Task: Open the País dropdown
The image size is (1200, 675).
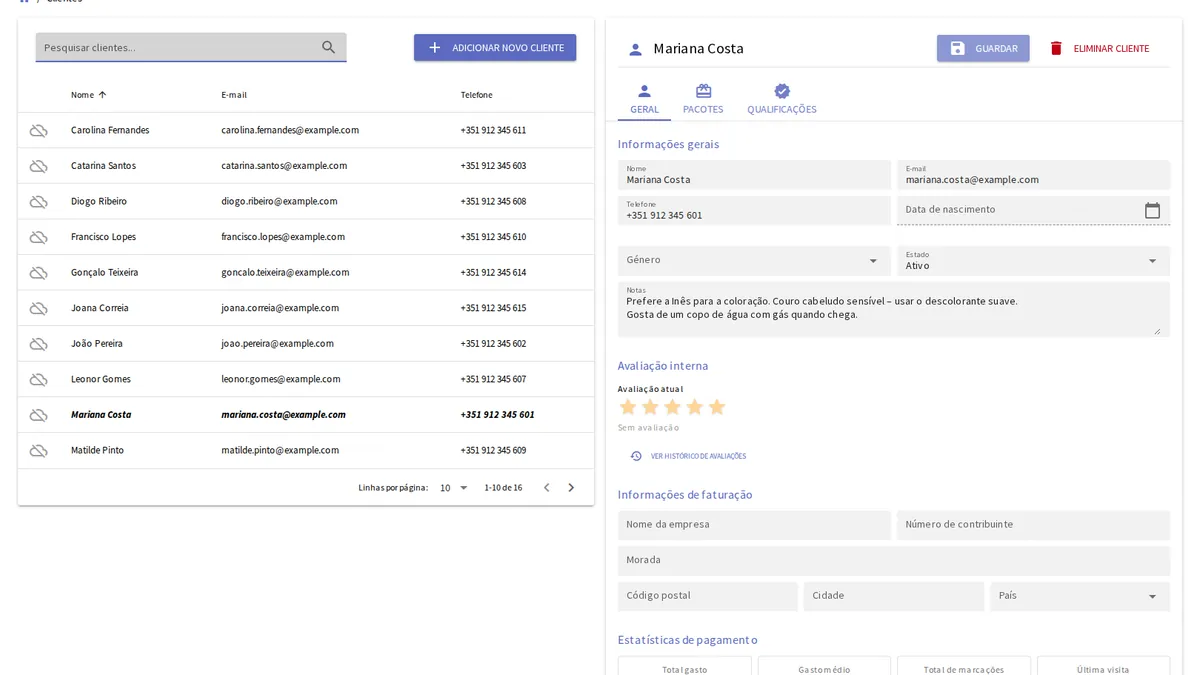Action: pos(1080,596)
